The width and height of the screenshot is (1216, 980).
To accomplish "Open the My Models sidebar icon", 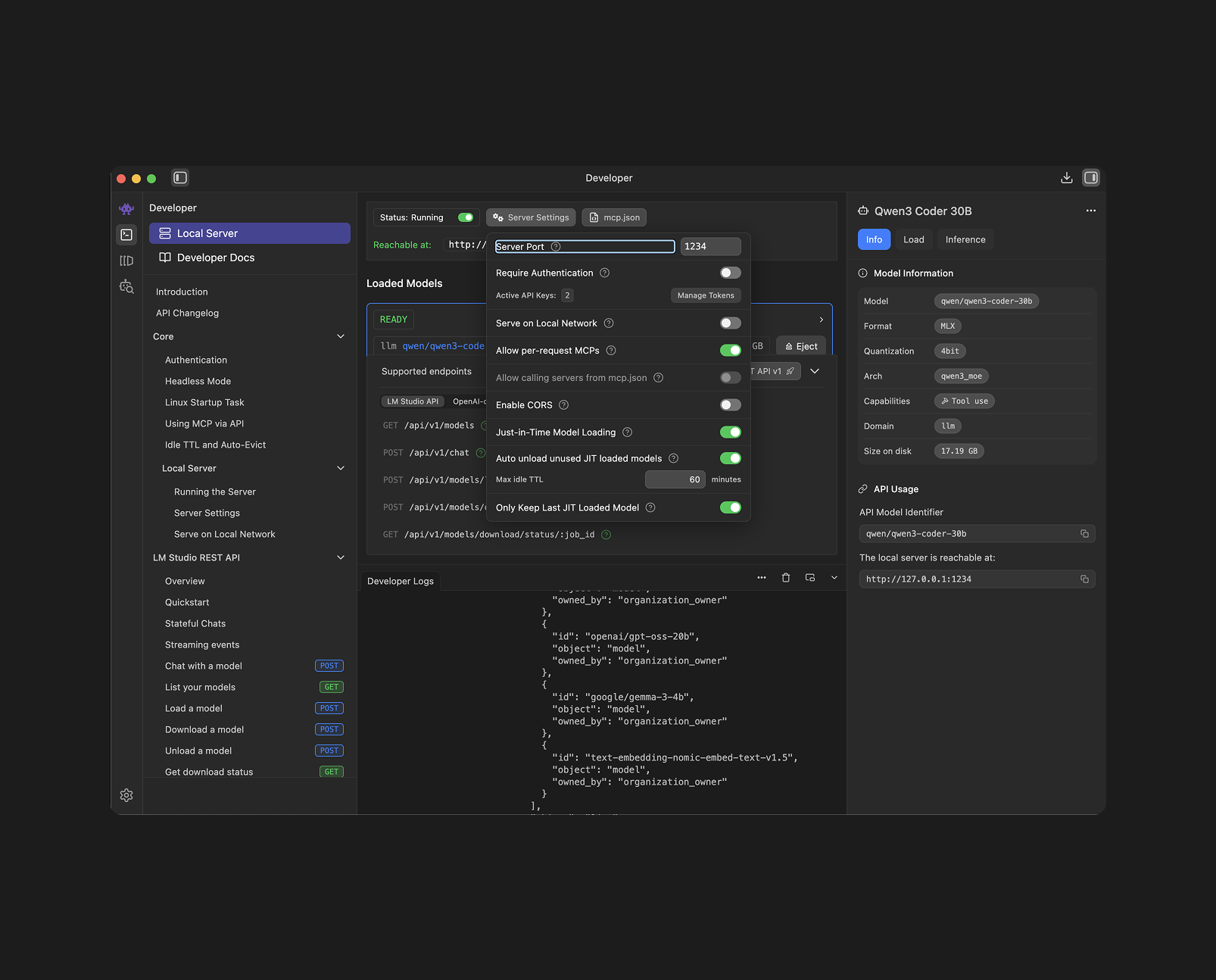I will (x=126, y=261).
